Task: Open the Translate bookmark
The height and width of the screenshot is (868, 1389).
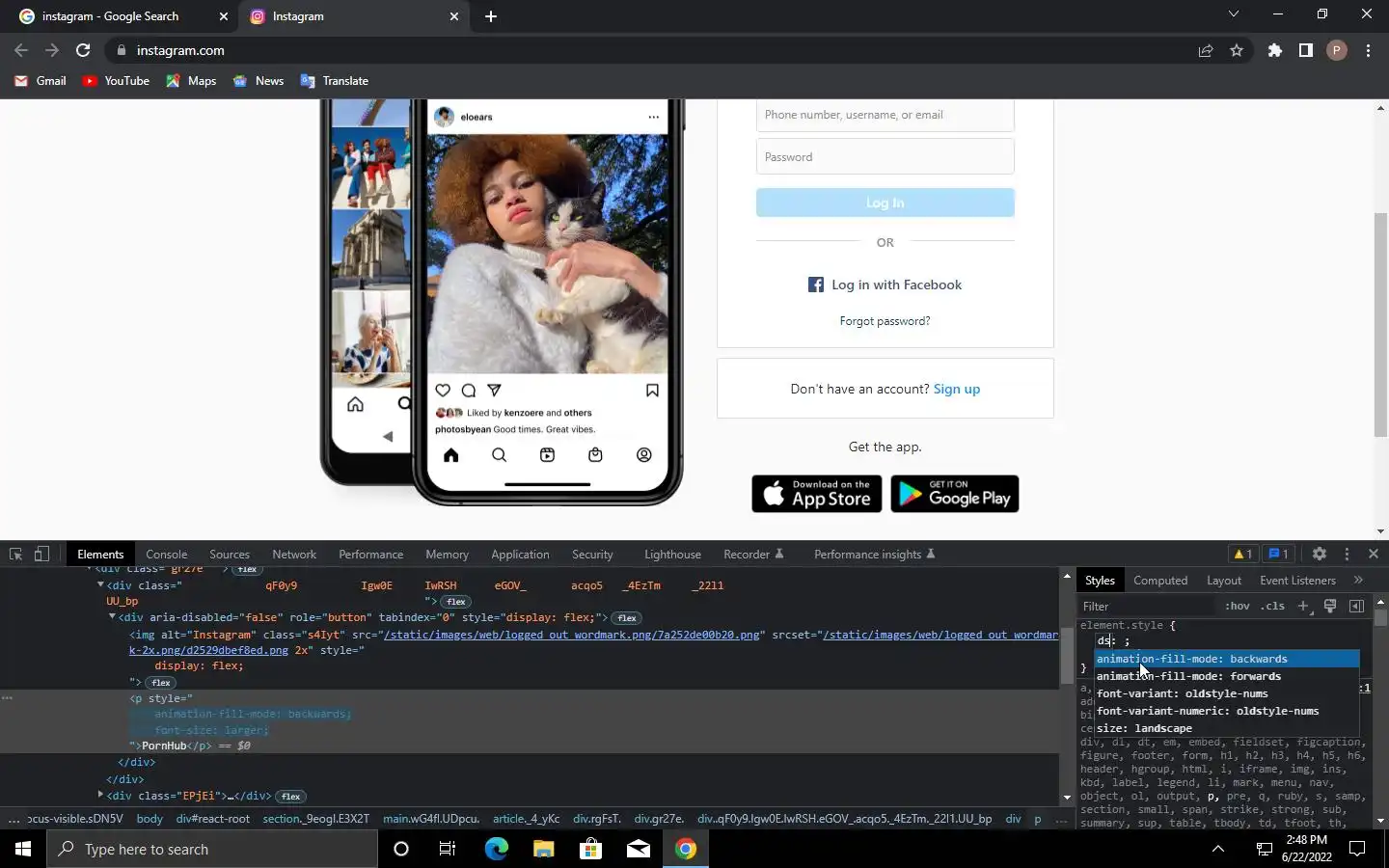Action: coord(334,81)
